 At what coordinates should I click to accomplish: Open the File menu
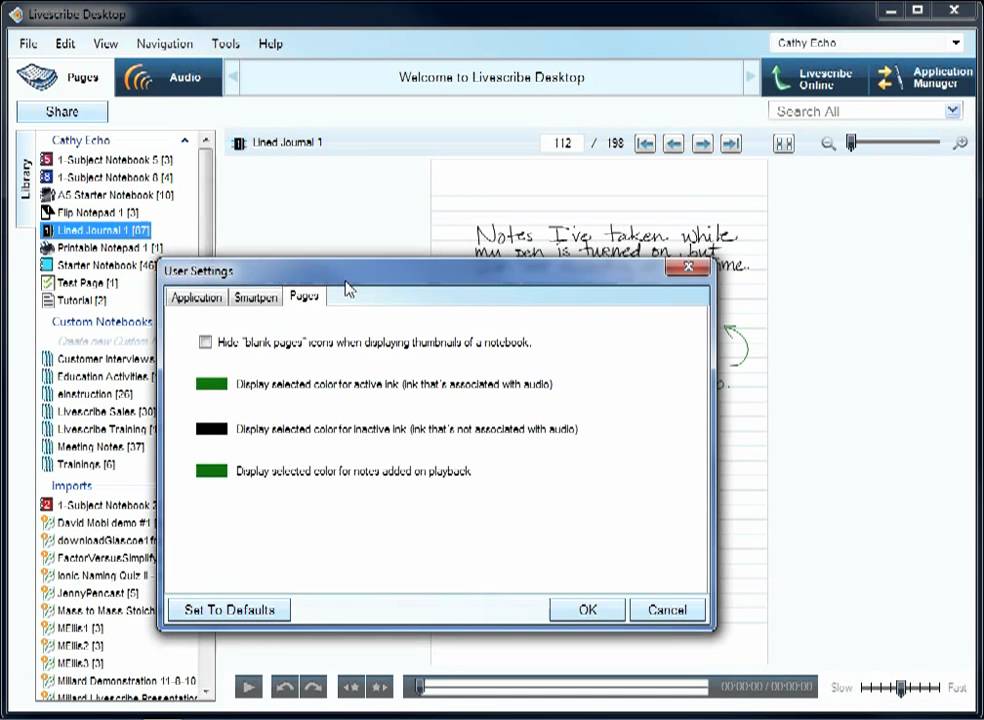pos(28,43)
